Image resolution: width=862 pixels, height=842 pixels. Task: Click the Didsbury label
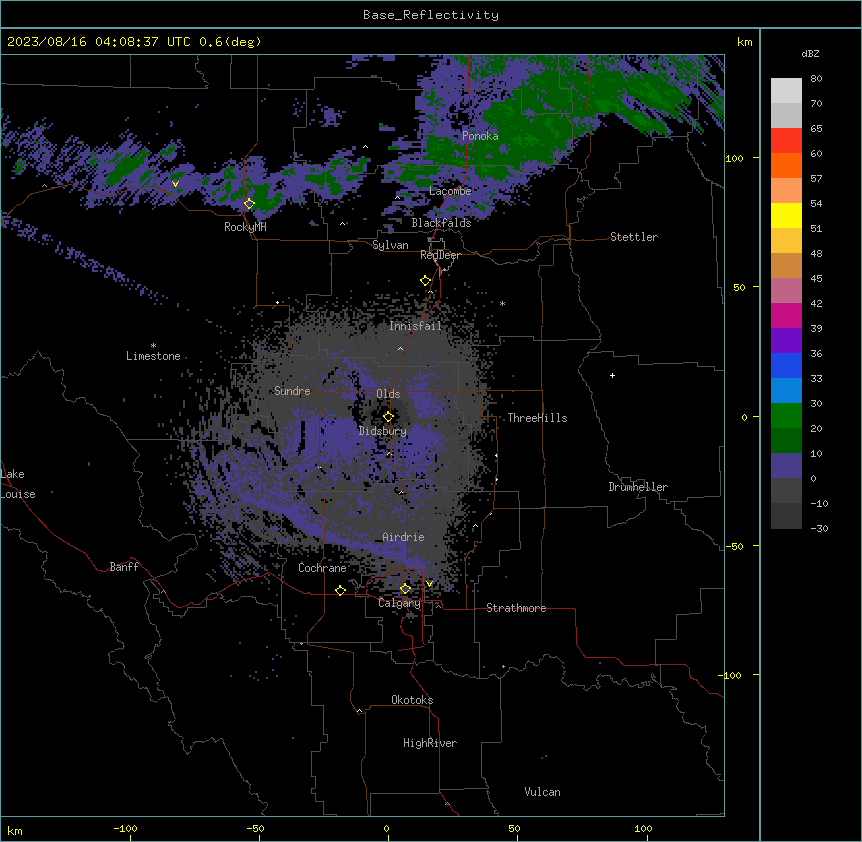coord(383,431)
